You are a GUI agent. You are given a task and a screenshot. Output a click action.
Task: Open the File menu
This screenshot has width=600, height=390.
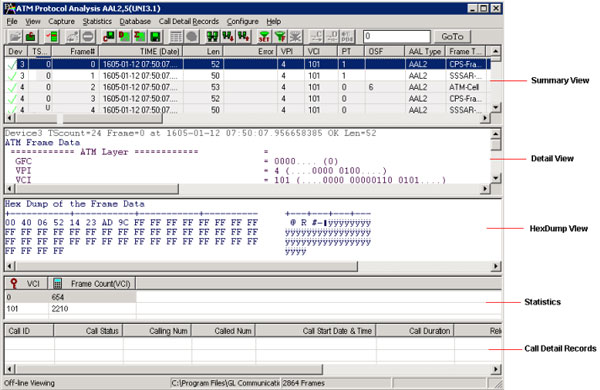pos(12,21)
